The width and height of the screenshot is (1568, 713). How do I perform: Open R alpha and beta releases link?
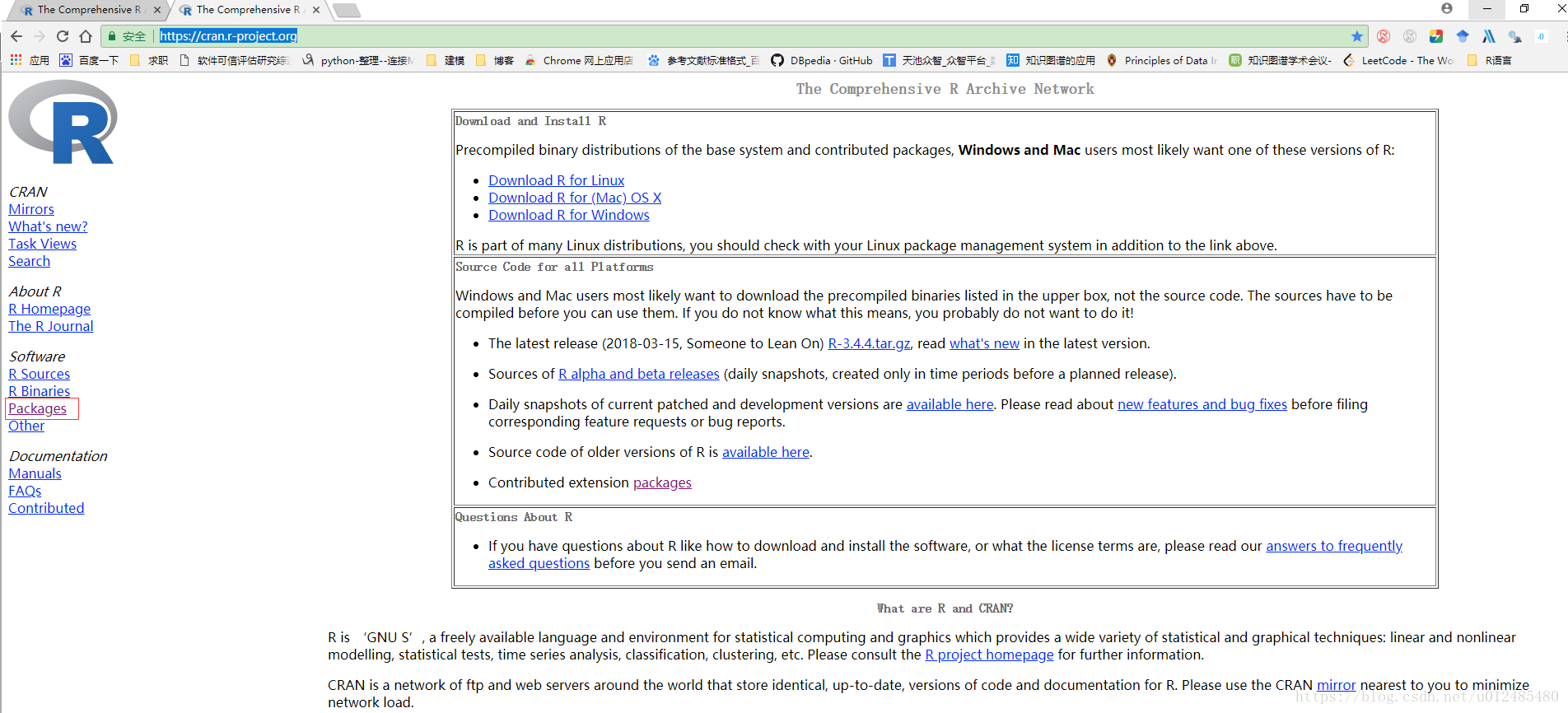pyautogui.click(x=639, y=374)
